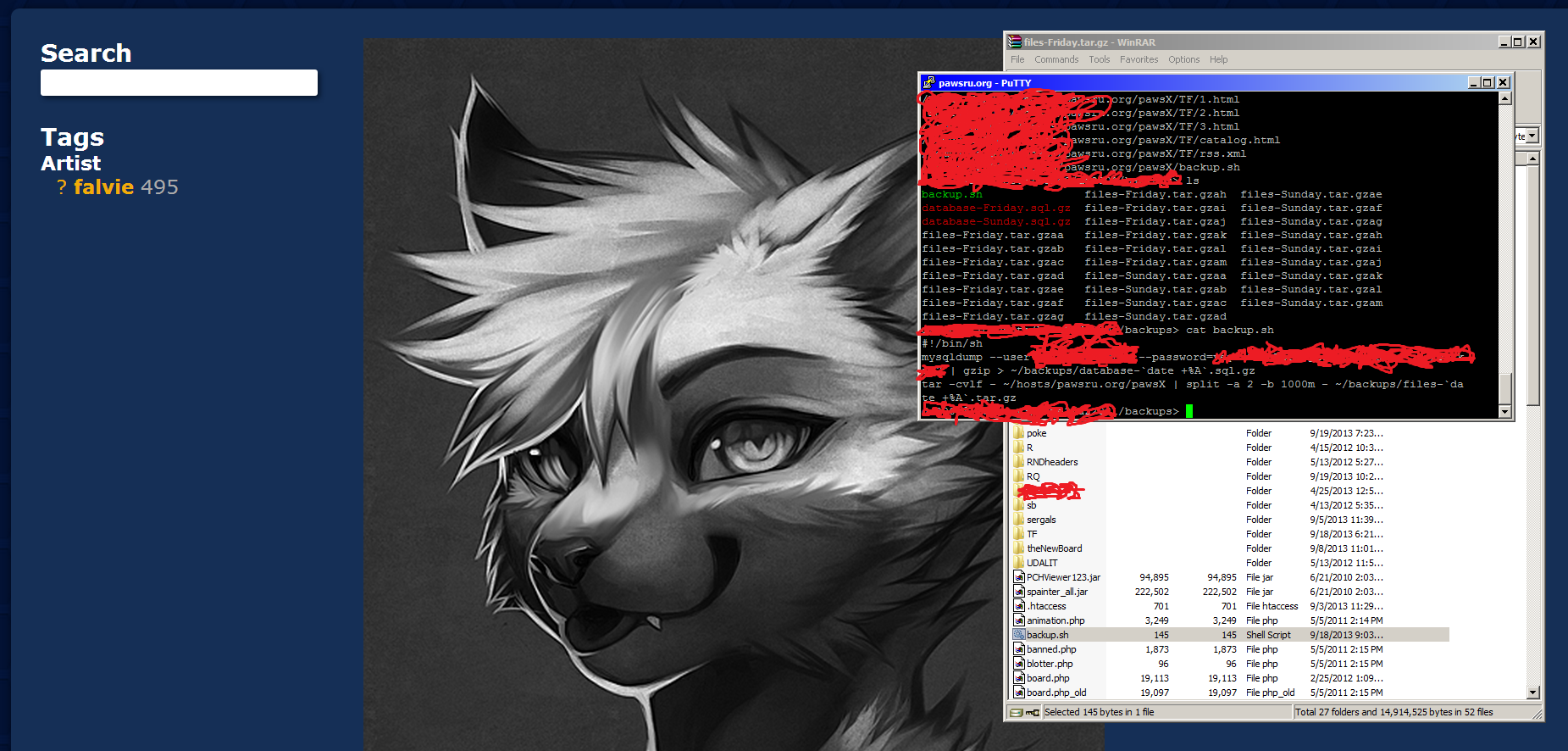1568x751 pixels.
Task: Click the TF folder icon in WinRAR
Action: point(1018,534)
